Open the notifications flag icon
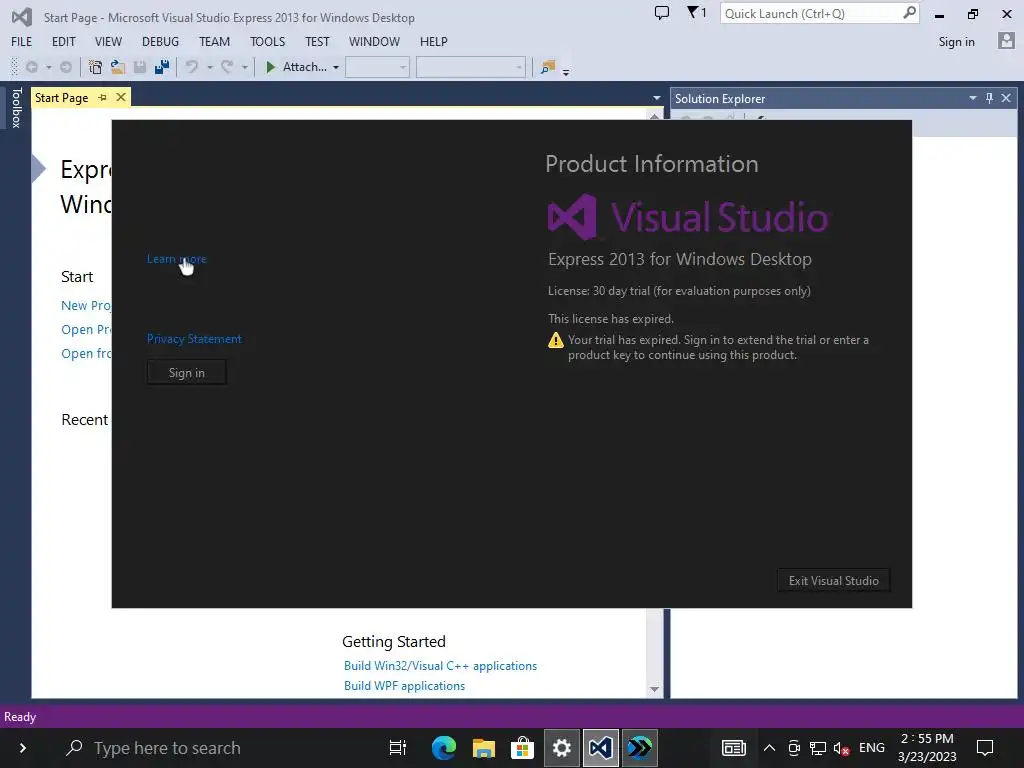Image resolution: width=1024 pixels, height=768 pixels. click(x=696, y=12)
